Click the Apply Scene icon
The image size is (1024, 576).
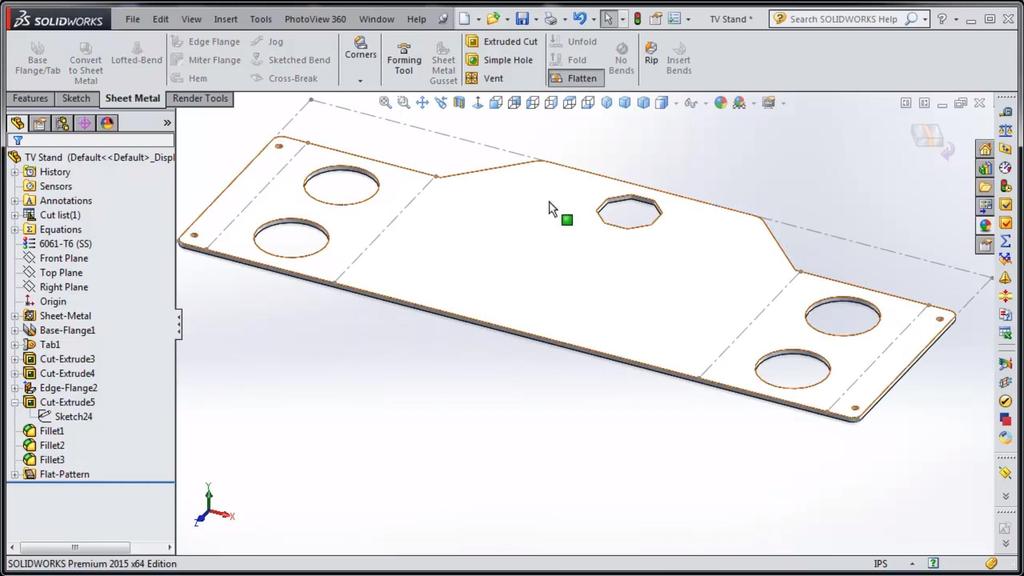[739, 103]
